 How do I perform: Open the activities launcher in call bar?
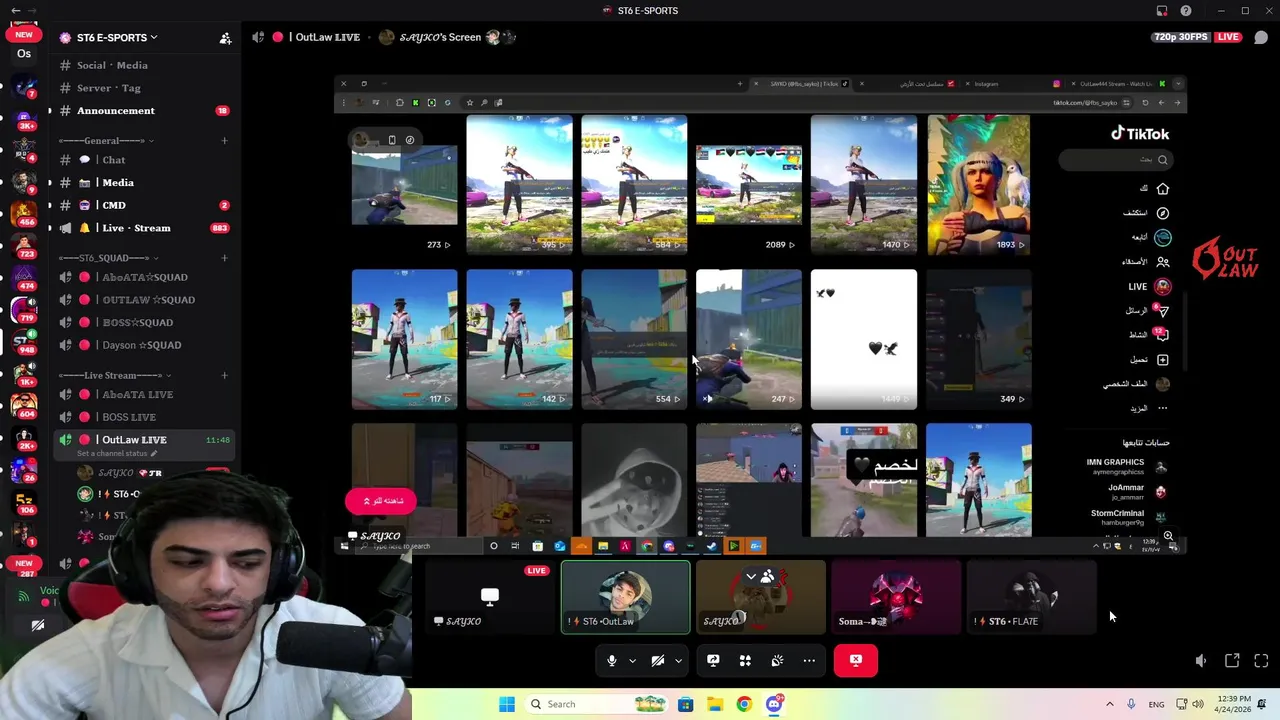(745, 660)
